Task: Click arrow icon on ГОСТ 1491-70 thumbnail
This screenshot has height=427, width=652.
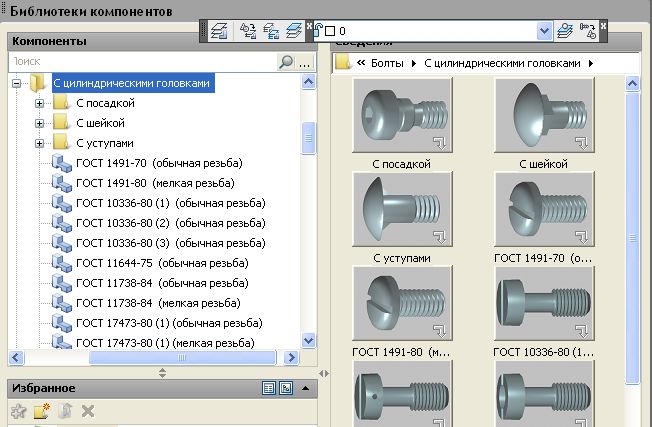Action: coord(581,237)
